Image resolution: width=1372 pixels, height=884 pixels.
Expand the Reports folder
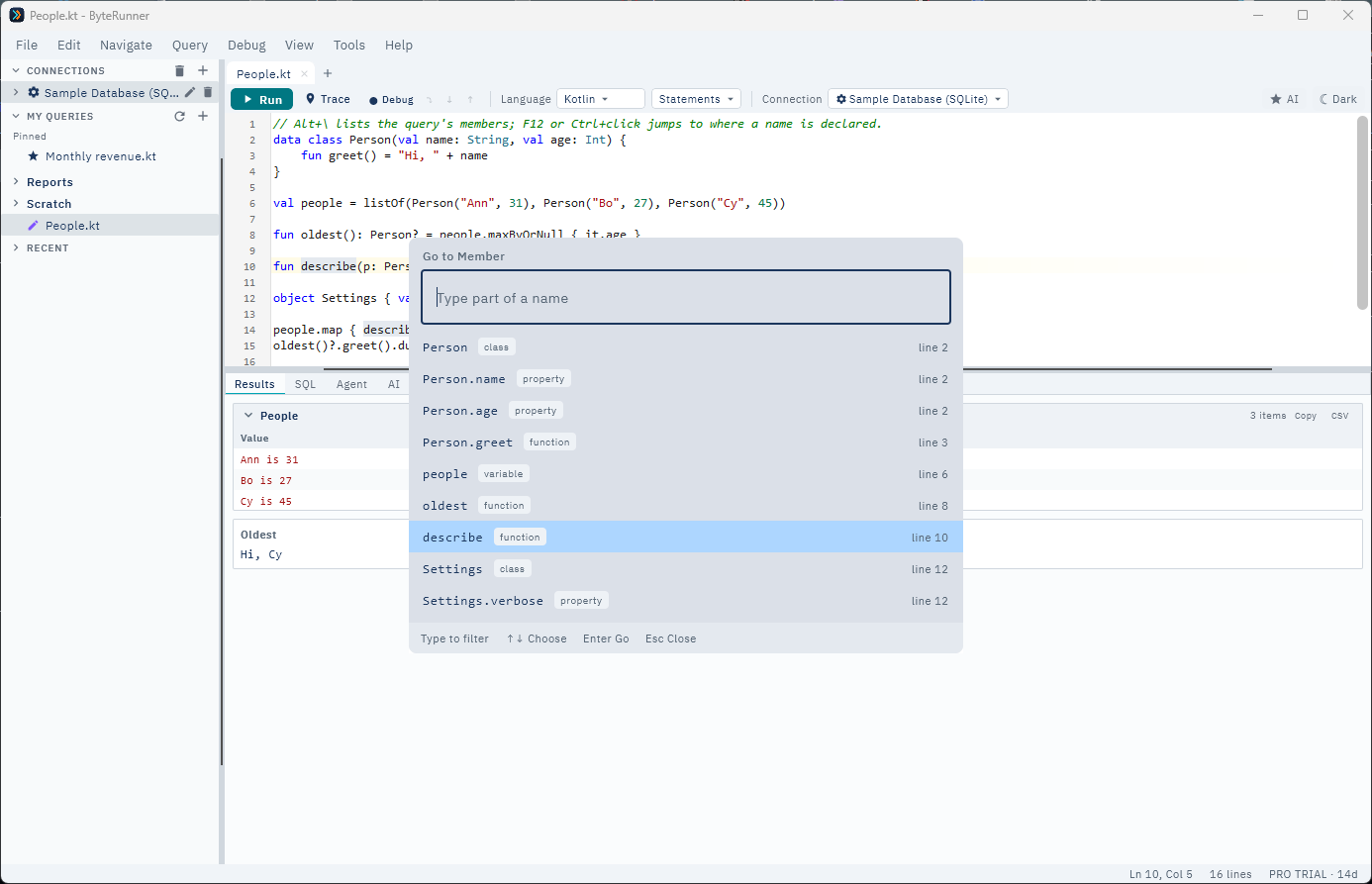16,182
